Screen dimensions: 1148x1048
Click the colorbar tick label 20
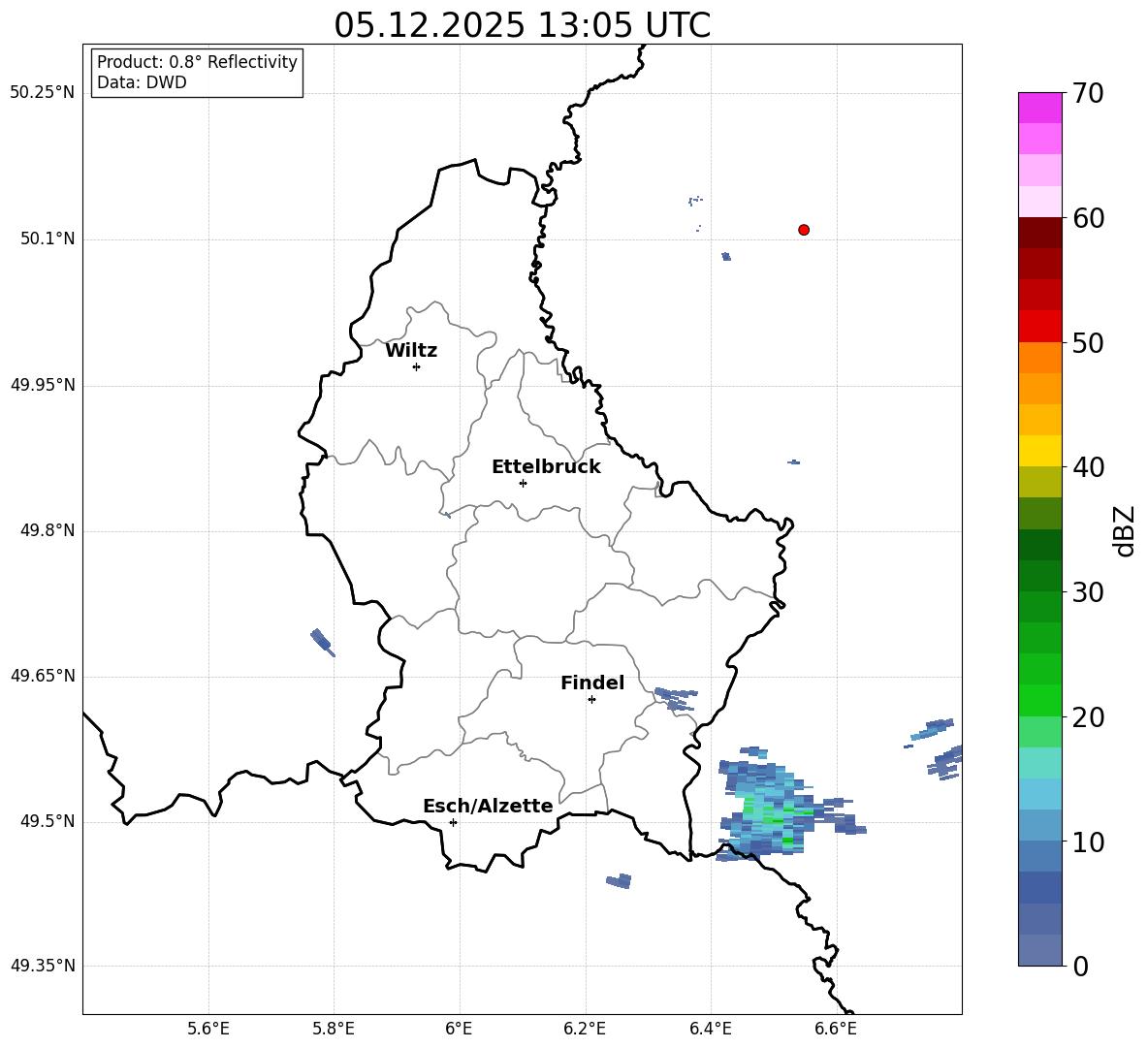tap(1089, 717)
